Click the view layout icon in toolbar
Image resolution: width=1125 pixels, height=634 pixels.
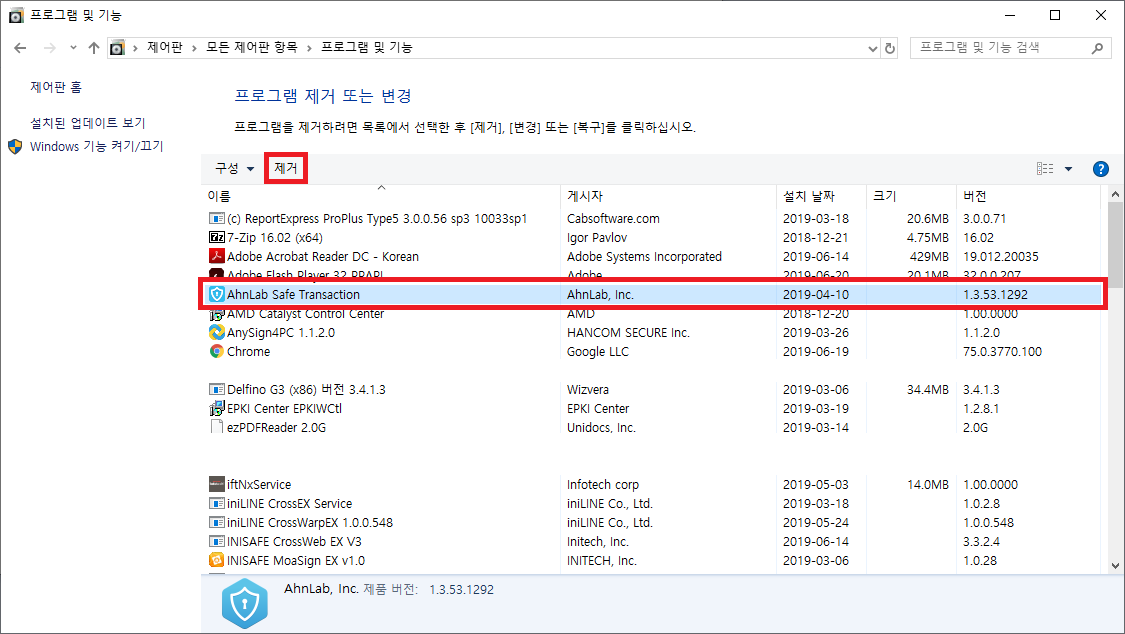1045,169
